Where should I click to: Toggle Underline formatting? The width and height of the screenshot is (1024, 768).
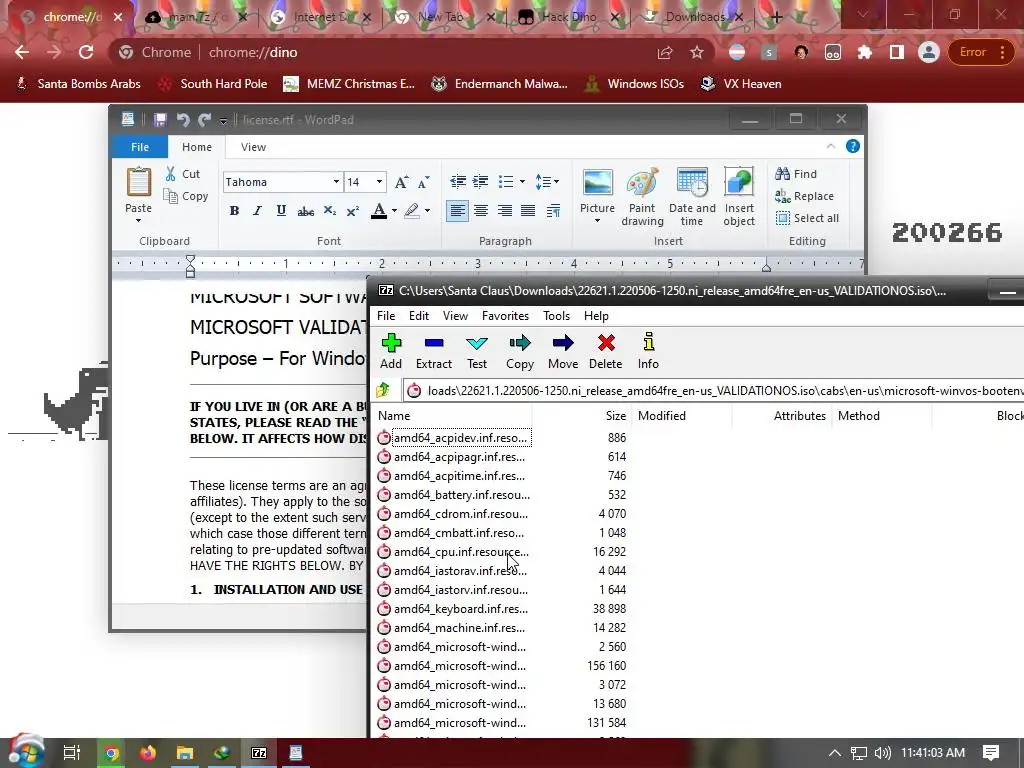tap(281, 210)
